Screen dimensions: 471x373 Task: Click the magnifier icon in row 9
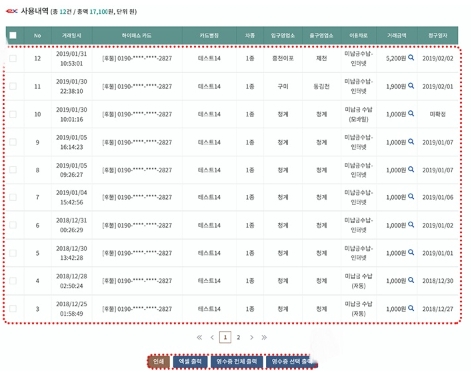click(x=411, y=142)
